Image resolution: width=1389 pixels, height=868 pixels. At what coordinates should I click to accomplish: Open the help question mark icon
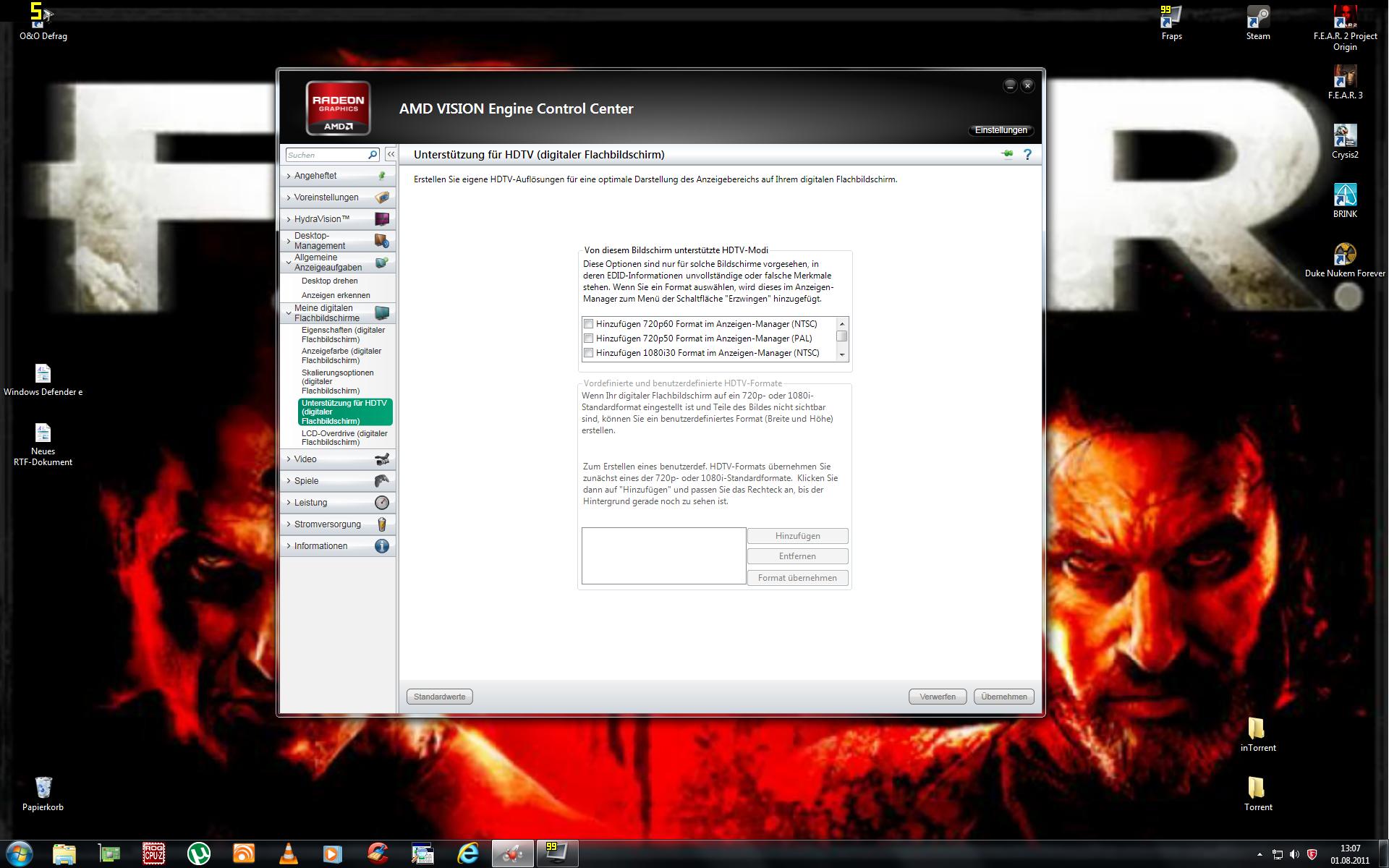[x=1027, y=154]
